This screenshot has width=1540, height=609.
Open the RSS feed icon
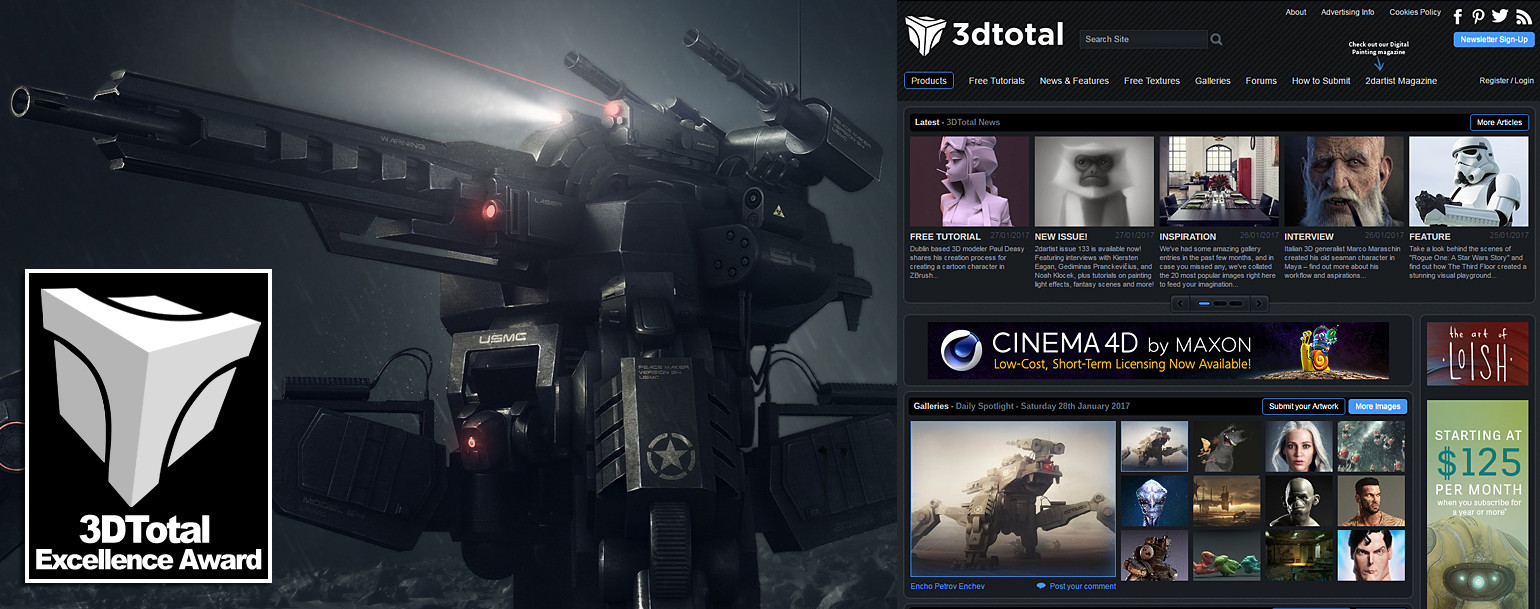click(1523, 16)
